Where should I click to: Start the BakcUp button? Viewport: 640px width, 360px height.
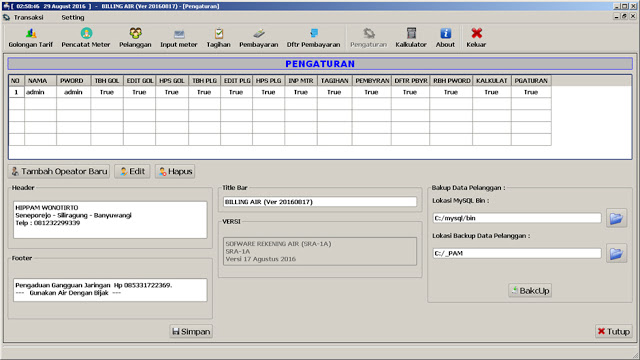530,291
